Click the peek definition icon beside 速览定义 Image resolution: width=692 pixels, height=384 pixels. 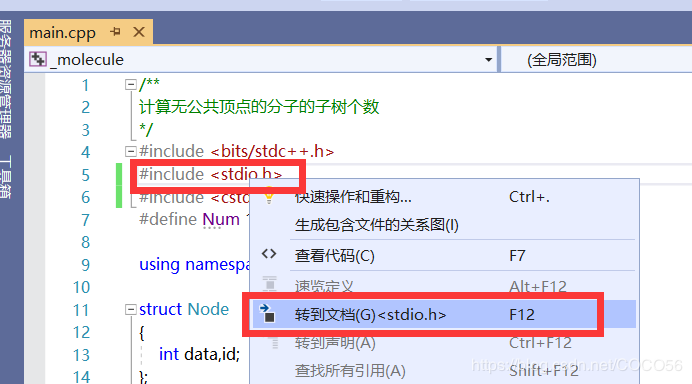[269, 284]
